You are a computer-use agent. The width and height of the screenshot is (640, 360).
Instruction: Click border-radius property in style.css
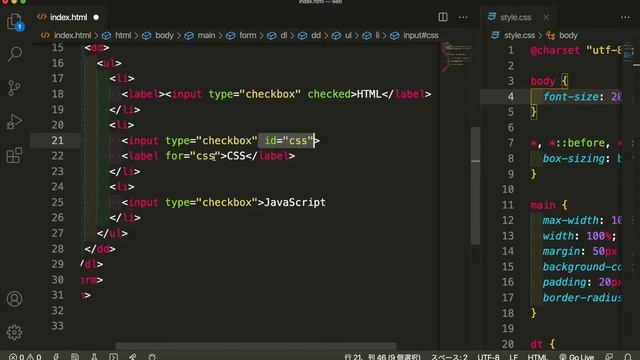coord(582,298)
